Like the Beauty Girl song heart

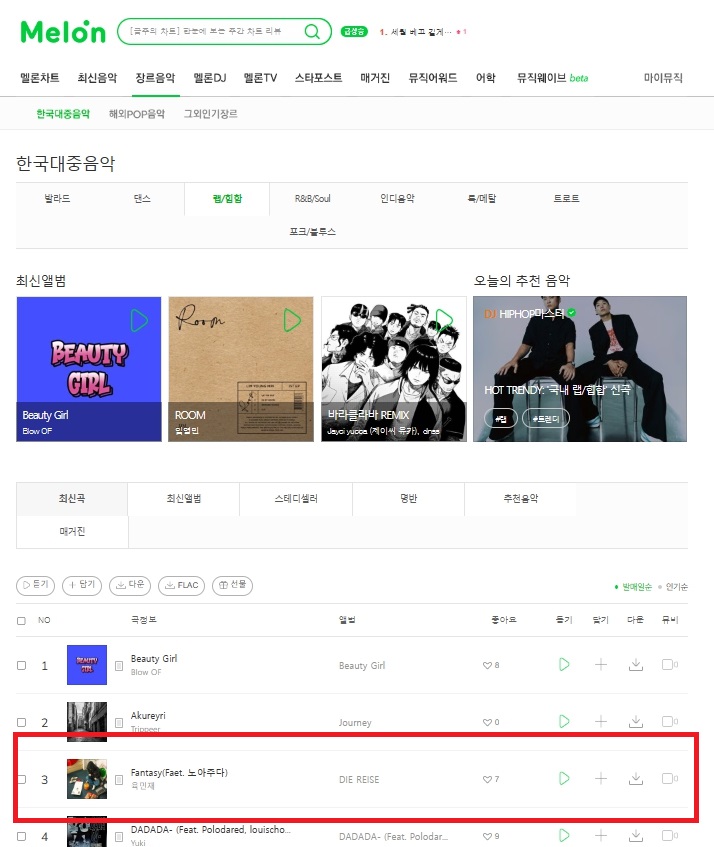pos(487,665)
